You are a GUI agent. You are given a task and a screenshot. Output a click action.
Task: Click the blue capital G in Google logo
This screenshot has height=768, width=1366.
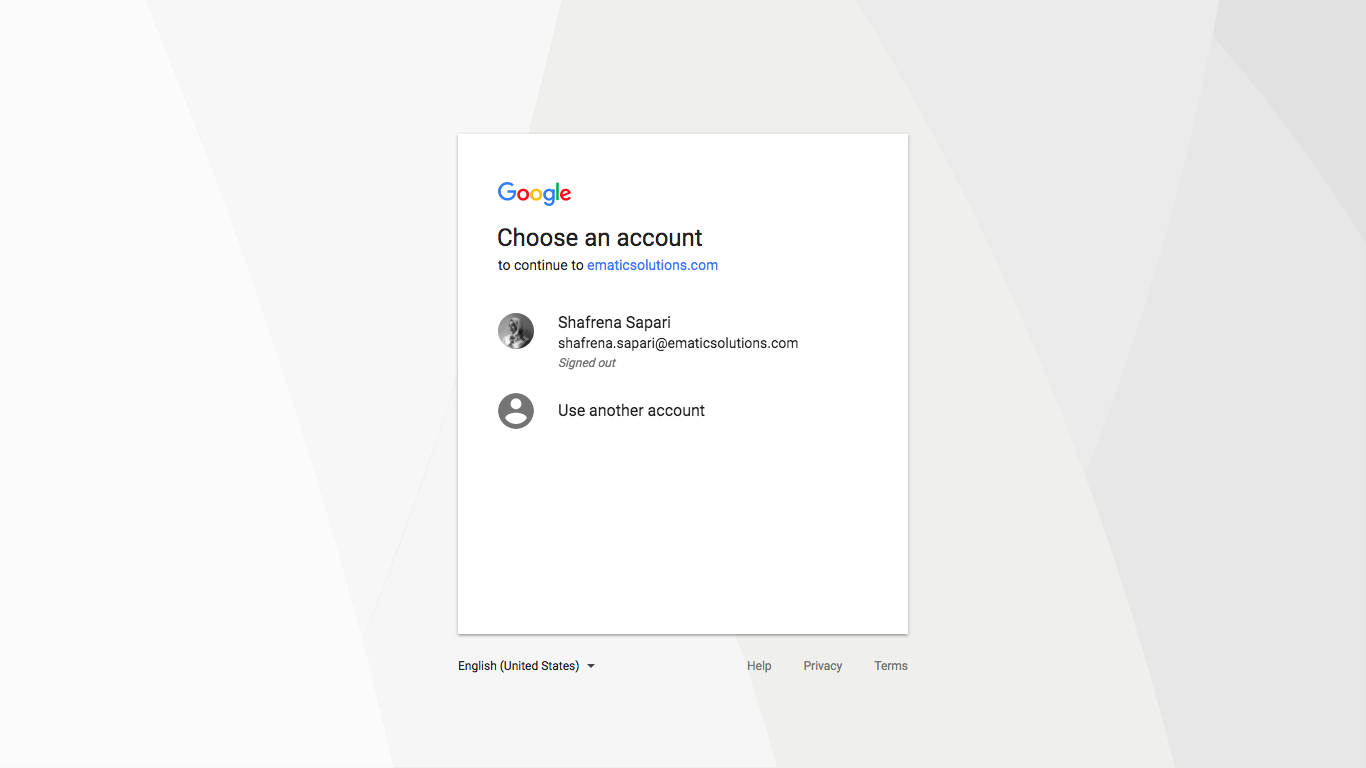coord(508,192)
